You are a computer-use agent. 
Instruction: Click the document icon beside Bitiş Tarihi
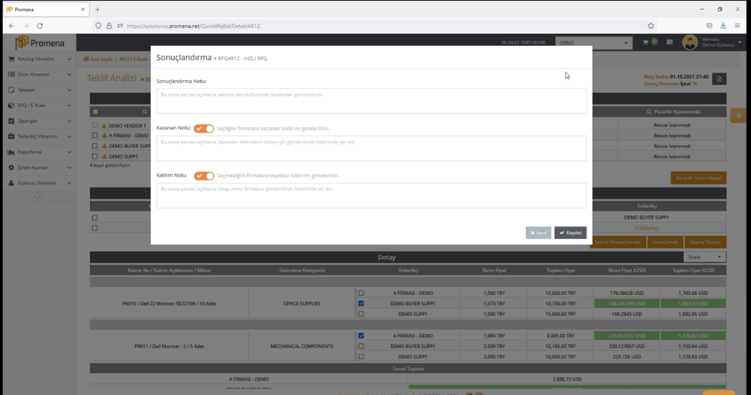tap(719, 79)
